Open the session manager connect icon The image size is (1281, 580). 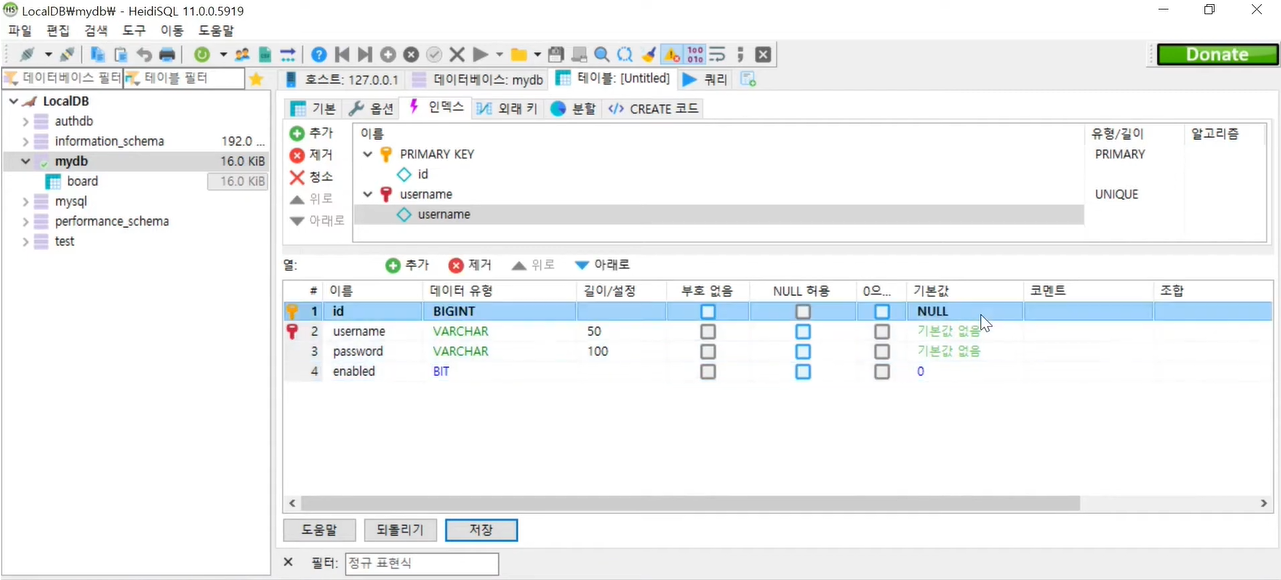pyautogui.click(x=27, y=54)
